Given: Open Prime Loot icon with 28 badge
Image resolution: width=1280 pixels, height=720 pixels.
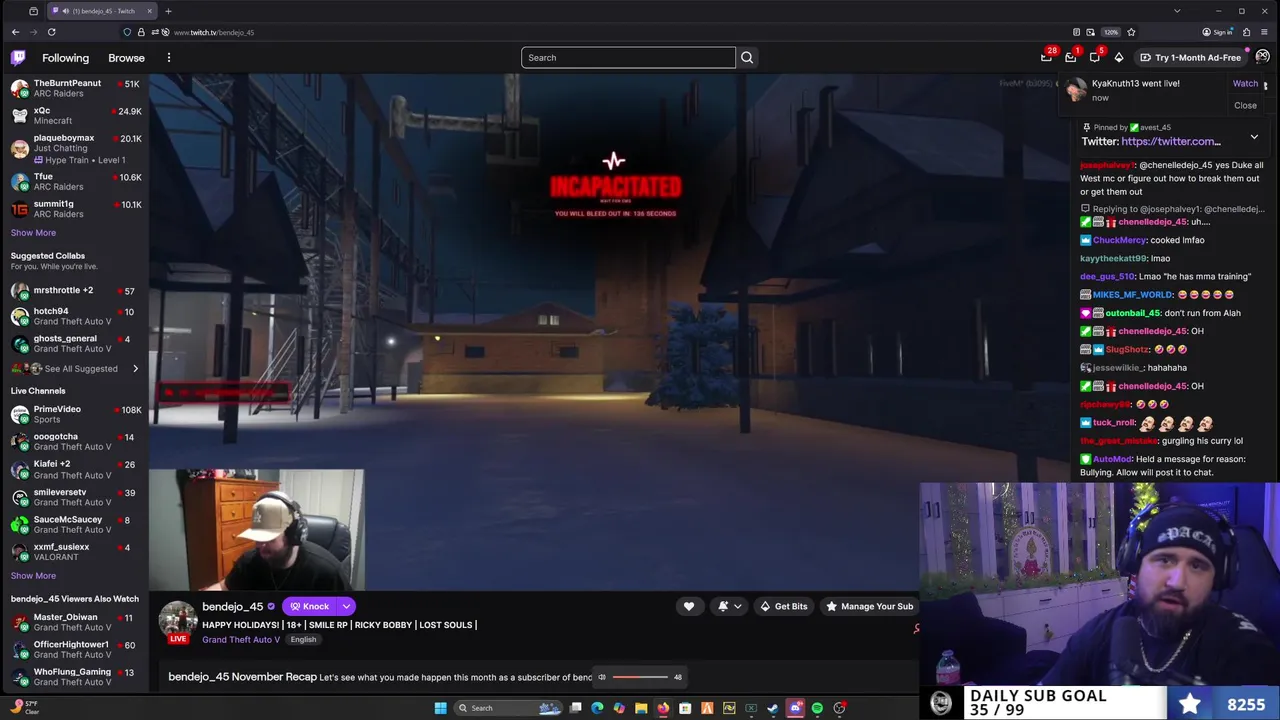Looking at the screenshot, I should [1047, 57].
